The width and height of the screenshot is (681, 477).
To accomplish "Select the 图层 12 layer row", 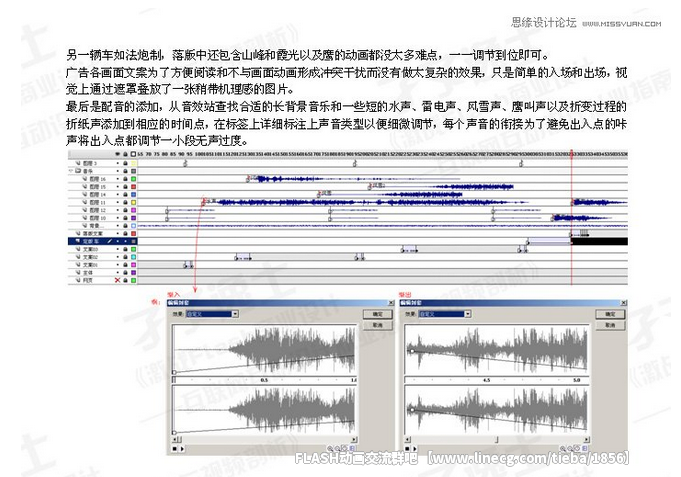I will 102,210.
